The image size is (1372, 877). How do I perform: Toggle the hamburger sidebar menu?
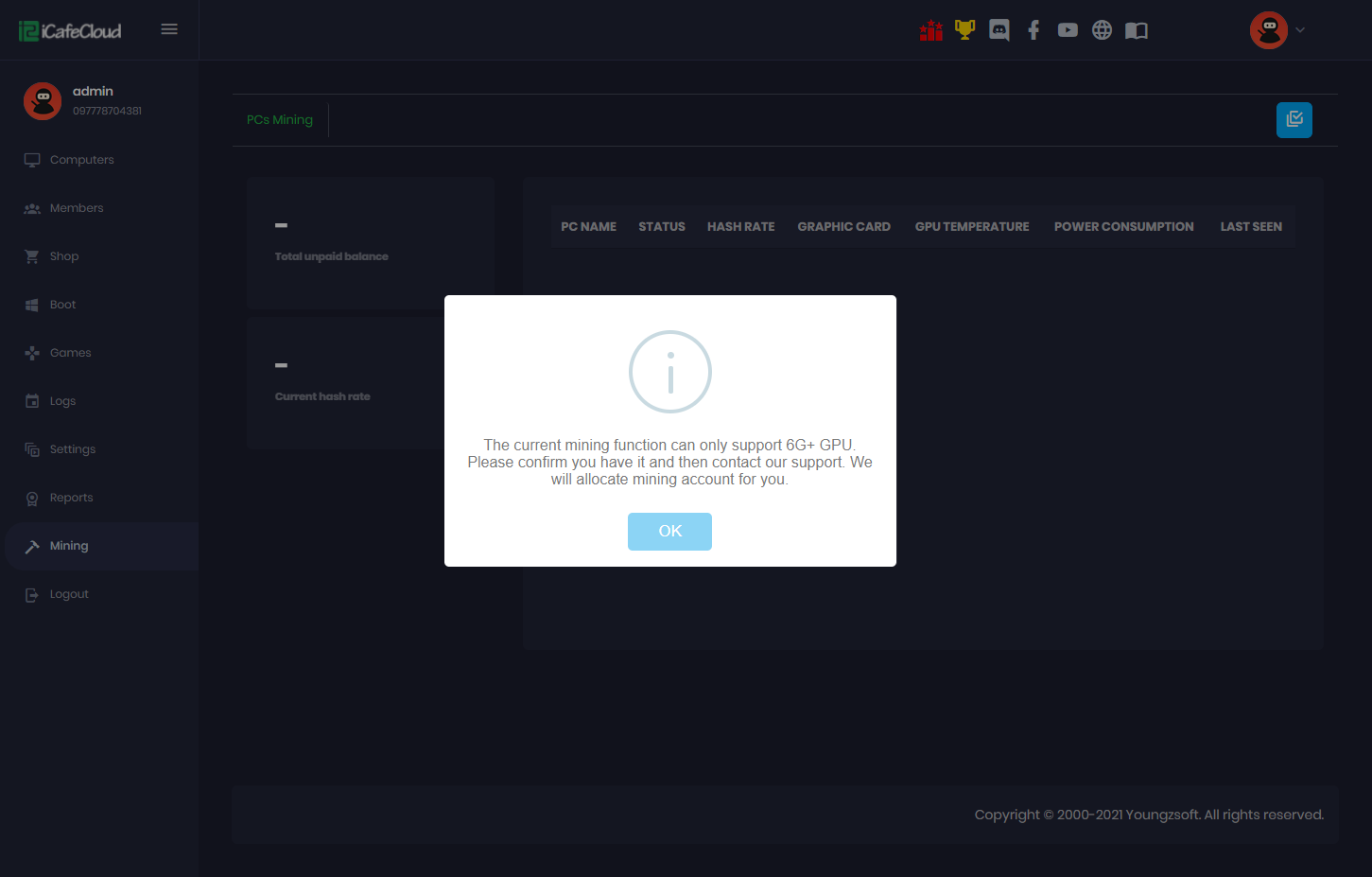(x=169, y=29)
